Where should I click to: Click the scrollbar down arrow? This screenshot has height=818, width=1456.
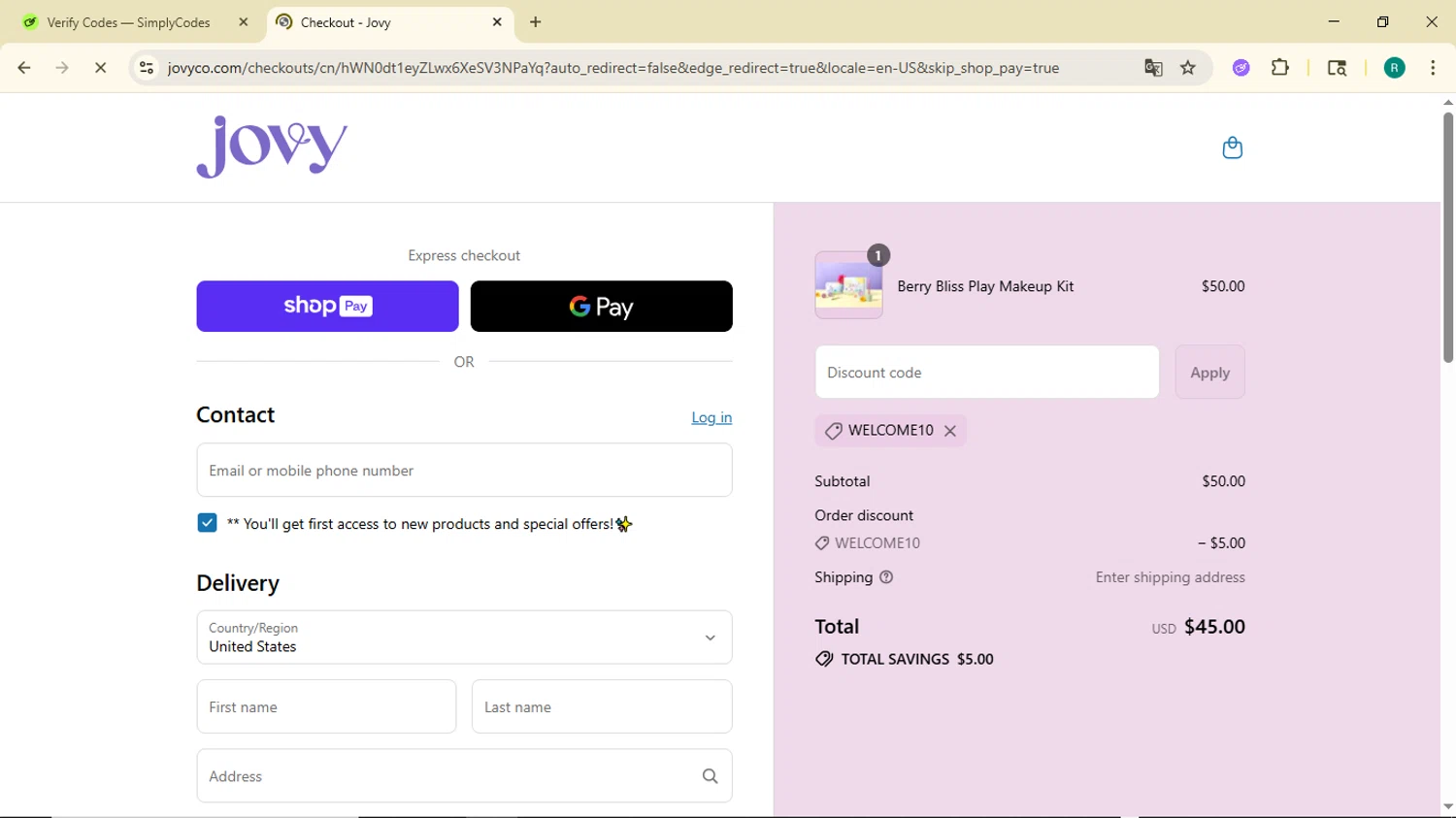[1447, 806]
